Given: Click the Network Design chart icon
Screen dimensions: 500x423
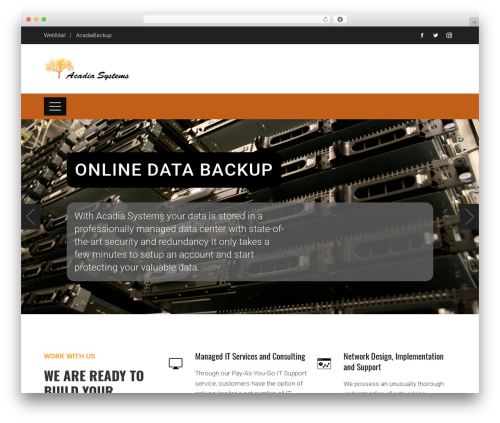Looking at the screenshot, I should pyautogui.click(x=324, y=363).
